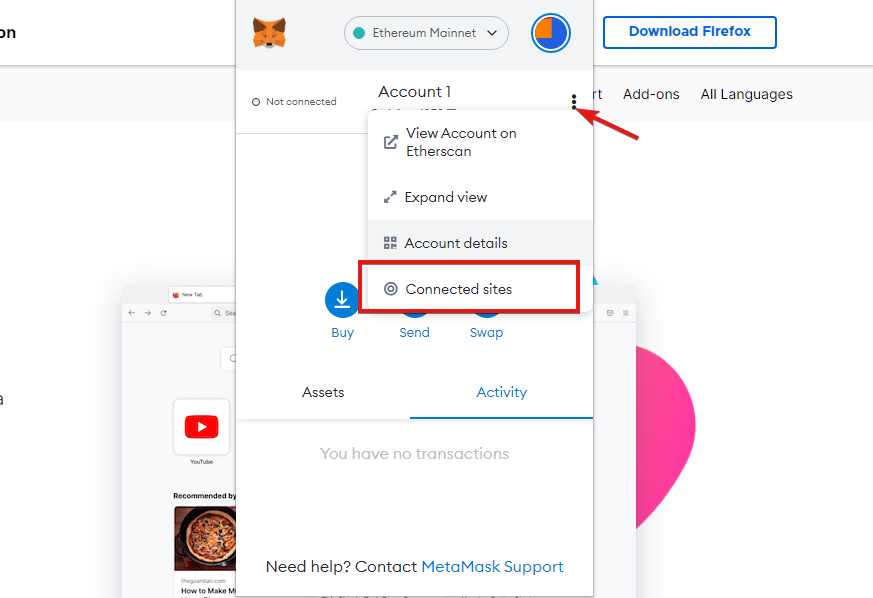Viewport: 873px width, 598px height.
Task: Click the Buy download-arrow icon
Action: pos(342,300)
